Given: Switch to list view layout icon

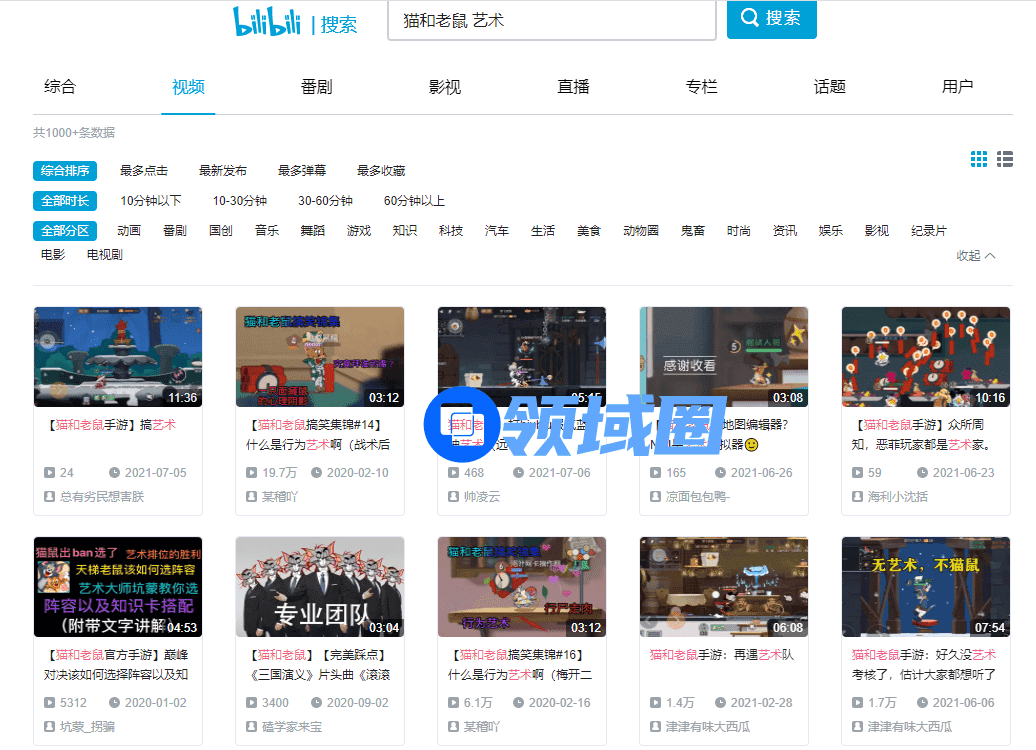Looking at the screenshot, I should pyautogui.click(x=1005, y=159).
